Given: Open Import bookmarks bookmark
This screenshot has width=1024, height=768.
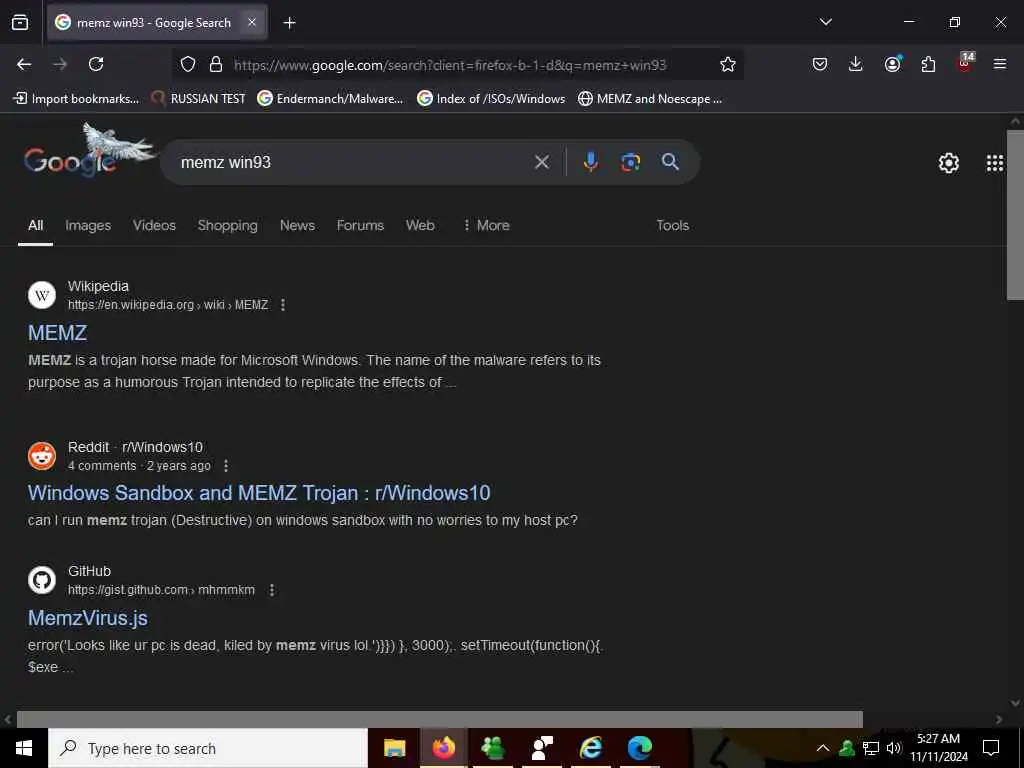Looking at the screenshot, I should pos(76,99).
